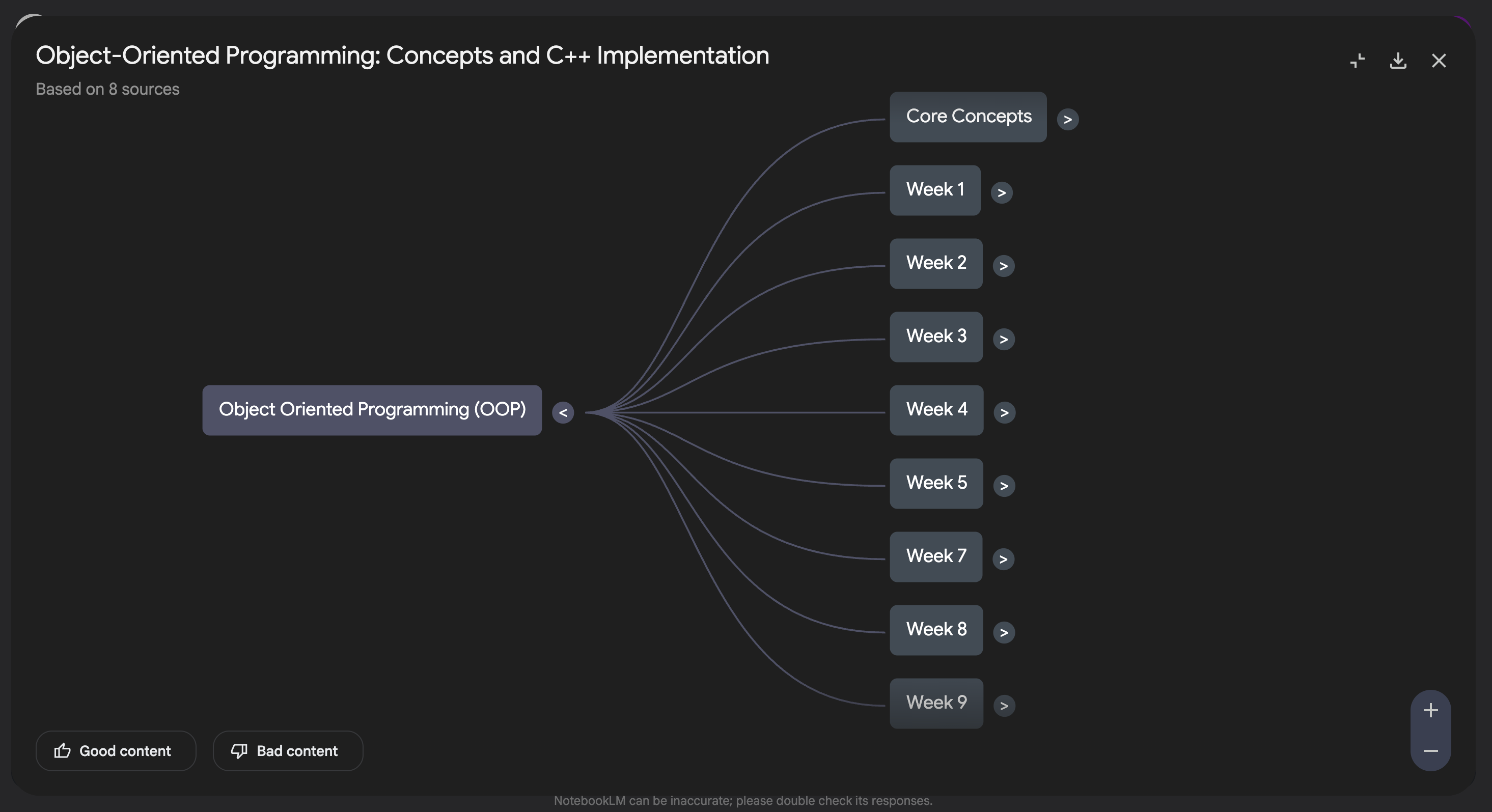Image resolution: width=1492 pixels, height=812 pixels.
Task: Click the thumbs down Bad content button
Action: (x=288, y=750)
